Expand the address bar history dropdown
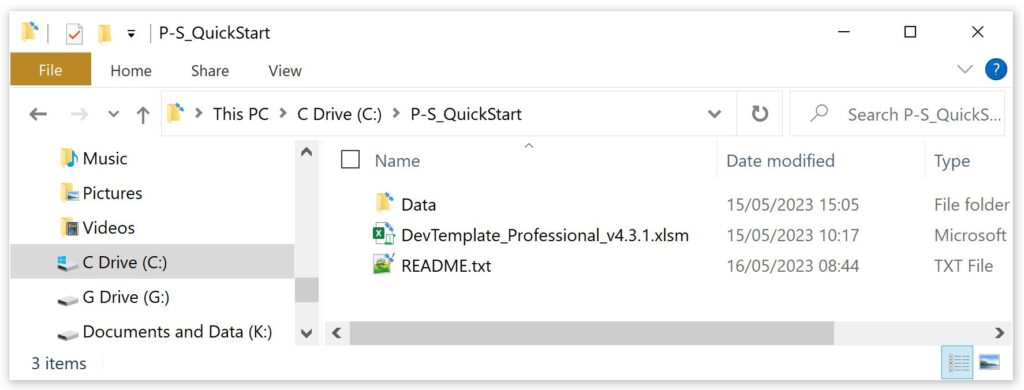The image size is (1024, 390). pos(714,114)
